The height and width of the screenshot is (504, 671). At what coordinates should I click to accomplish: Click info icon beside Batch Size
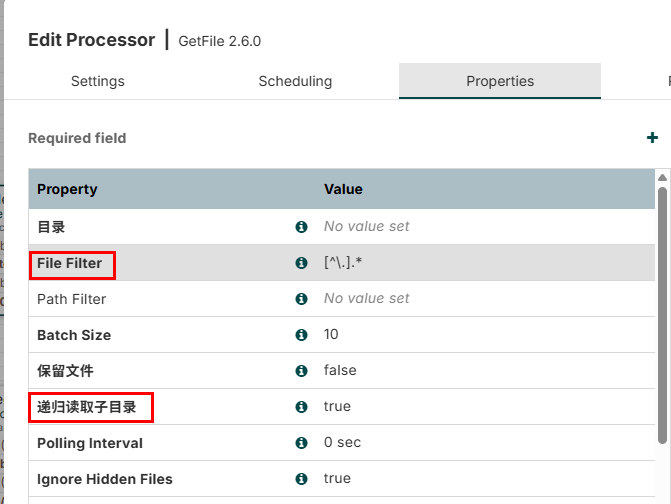(x=301, y=335)
